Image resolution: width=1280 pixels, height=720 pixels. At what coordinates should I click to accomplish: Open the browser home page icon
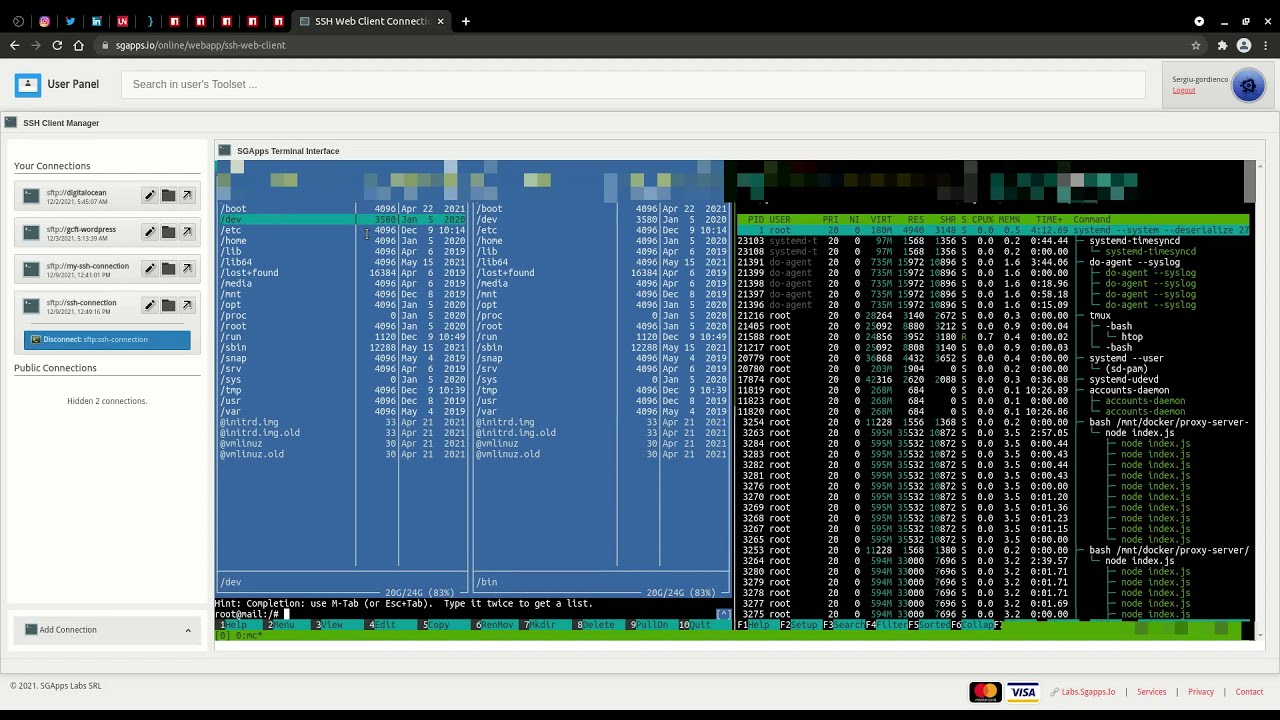[x=78, y=45]
